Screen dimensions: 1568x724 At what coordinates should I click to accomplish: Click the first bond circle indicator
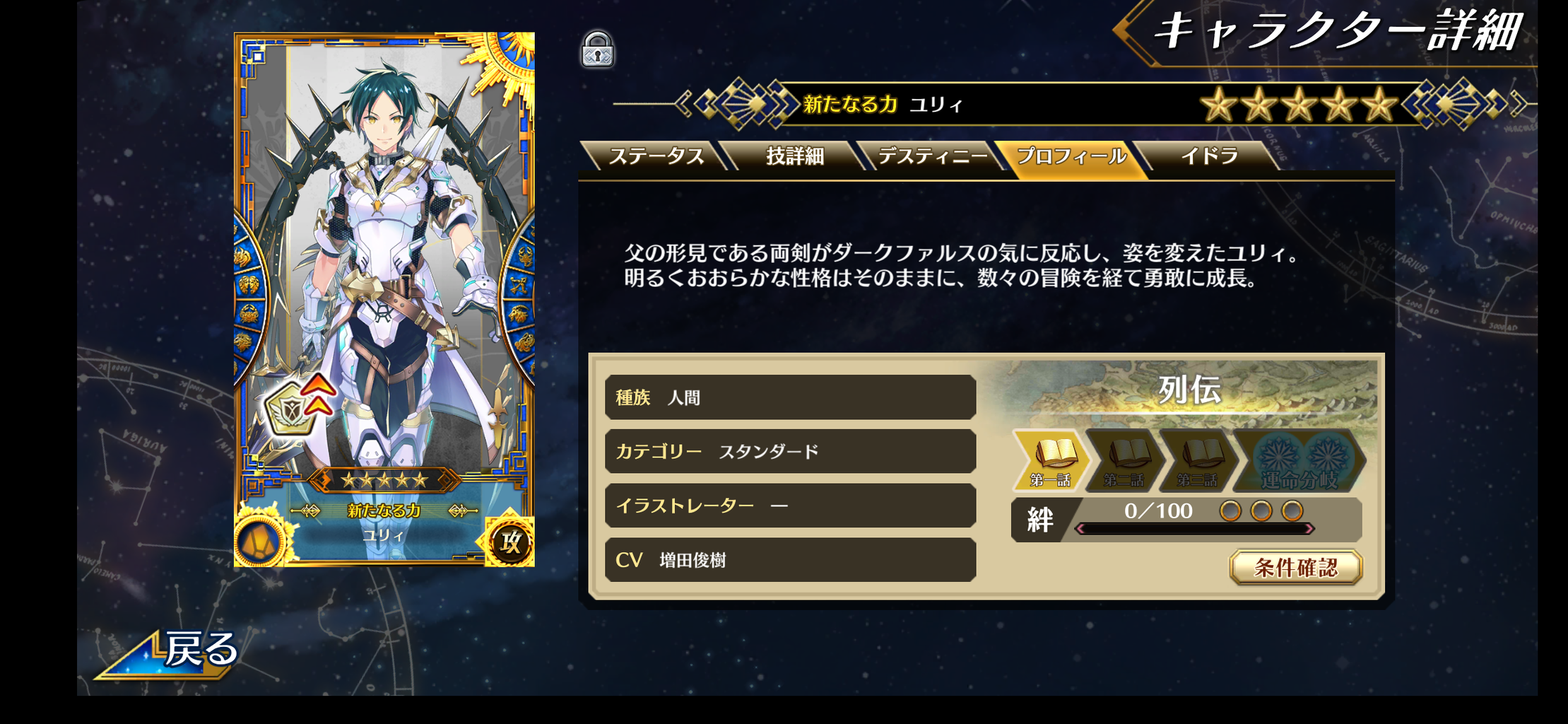[x=1230, y=510]
